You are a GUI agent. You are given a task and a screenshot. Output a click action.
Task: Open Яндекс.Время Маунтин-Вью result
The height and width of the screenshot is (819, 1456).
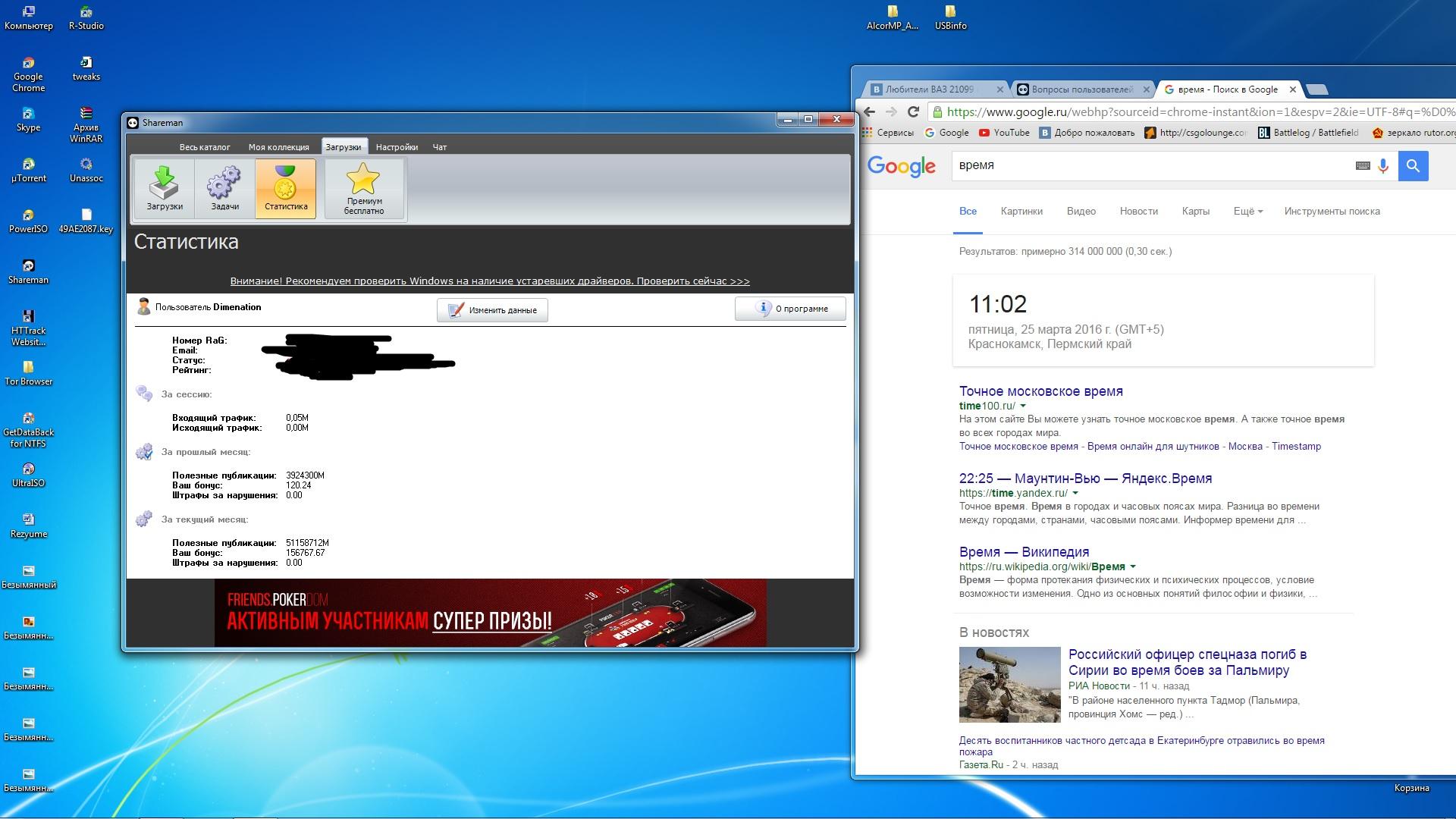point(1086,479)
